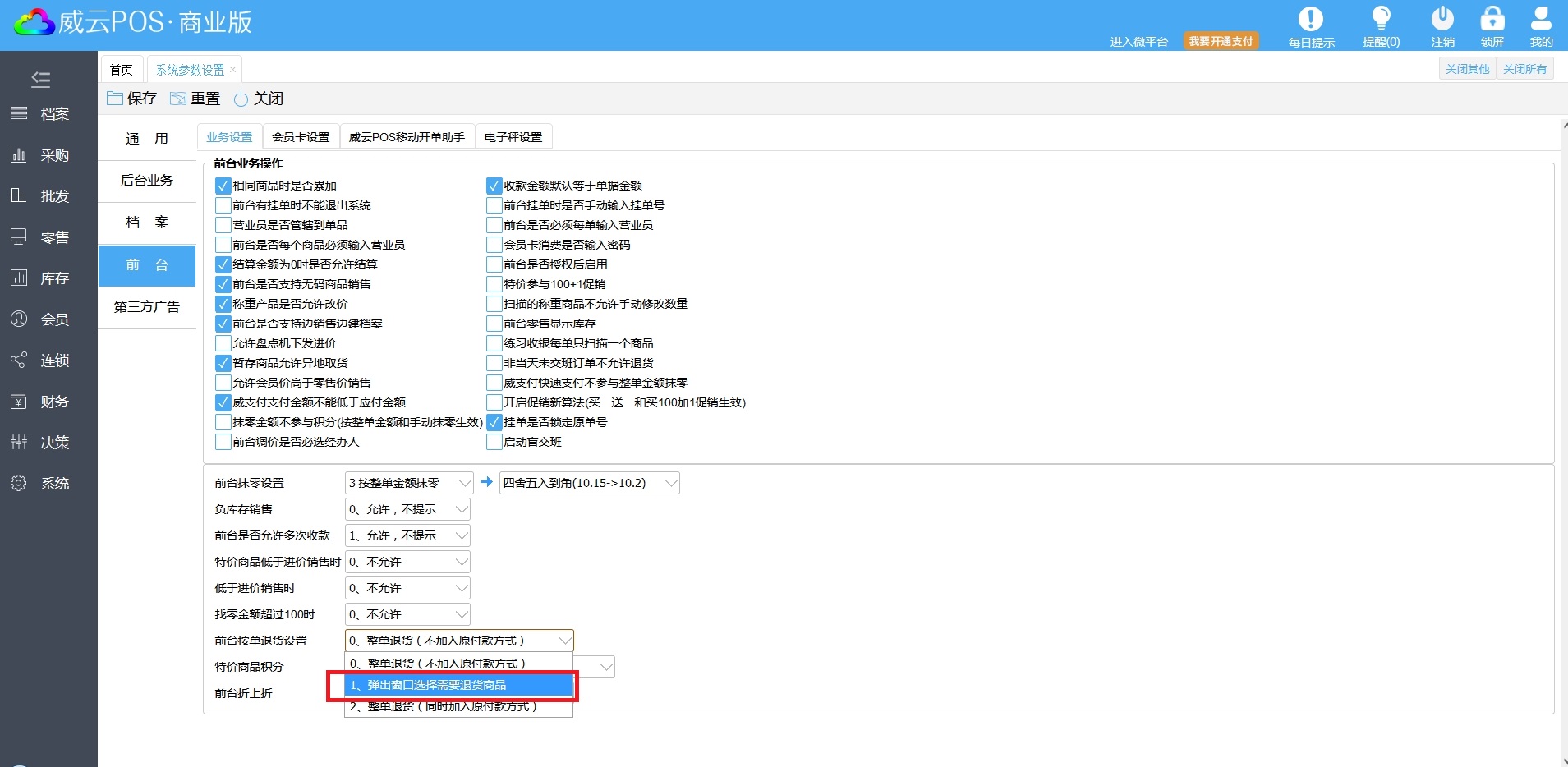Click the daily tips (每日提示) icon
This screenshot has width=1568, height=767.
coord(1310,20)
